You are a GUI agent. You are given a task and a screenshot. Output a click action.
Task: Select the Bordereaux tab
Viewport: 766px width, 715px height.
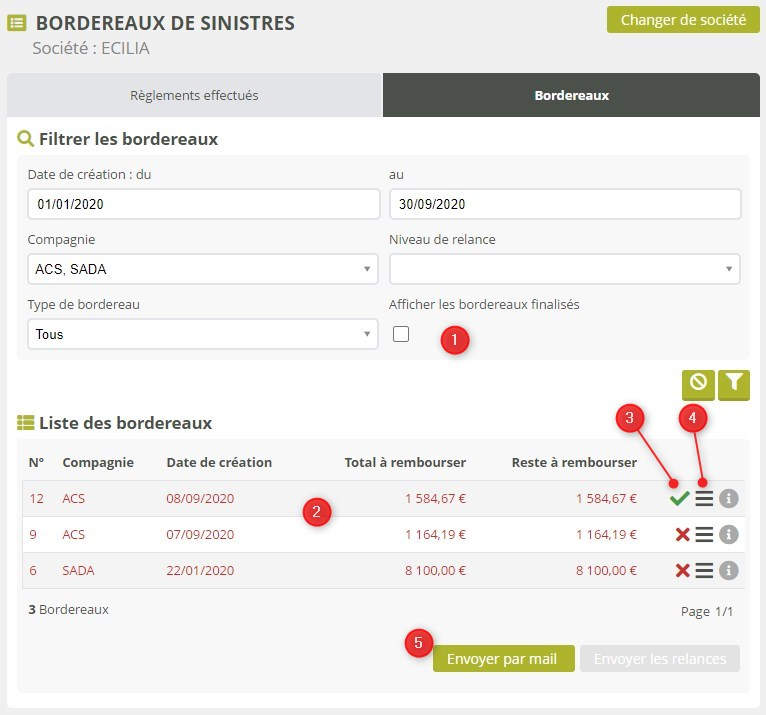pos(572,96)
